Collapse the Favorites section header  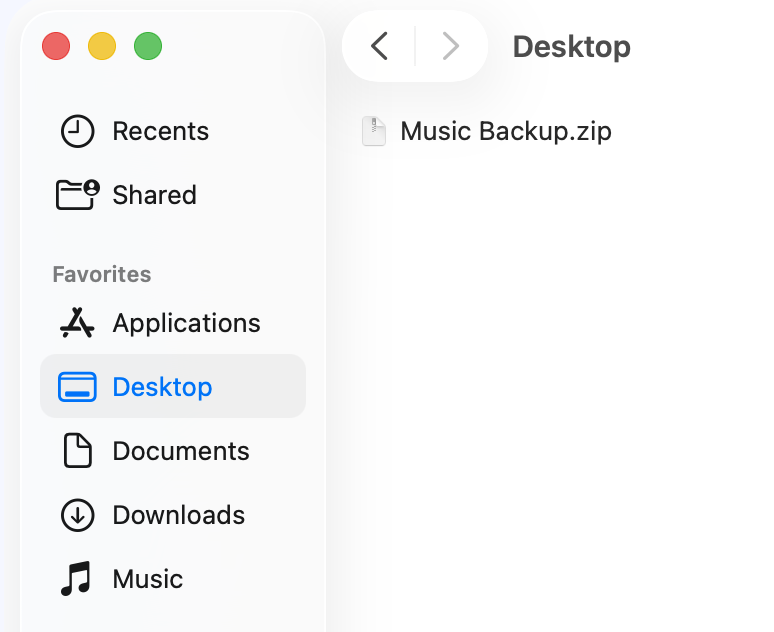point(102,274)
